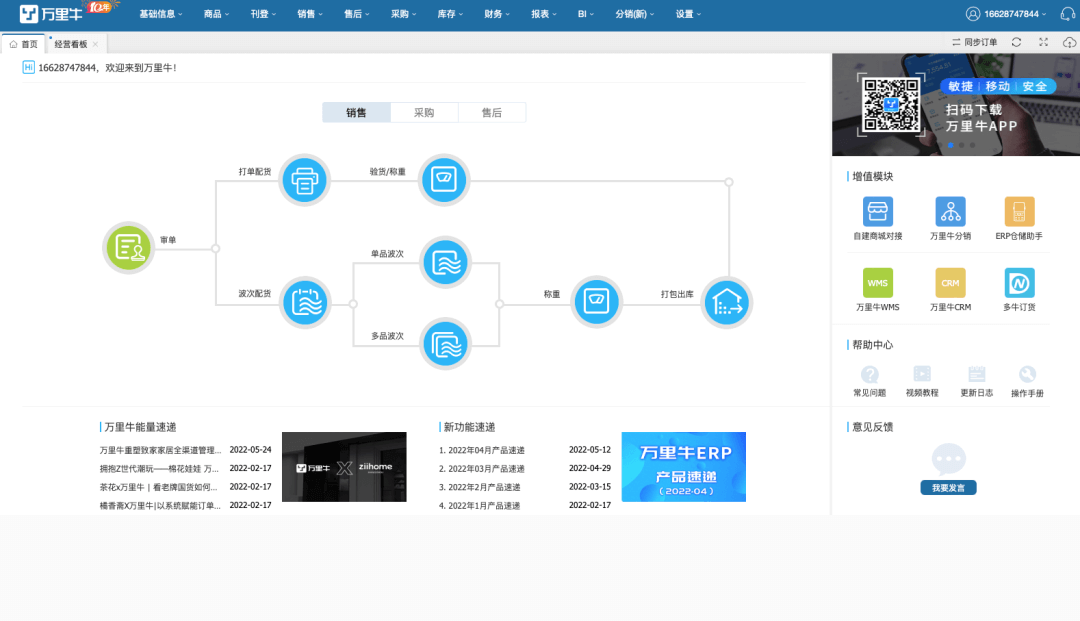Screen dimensions: 1080x621
Task: Click the 万里牛 logo
Action: 51,14
